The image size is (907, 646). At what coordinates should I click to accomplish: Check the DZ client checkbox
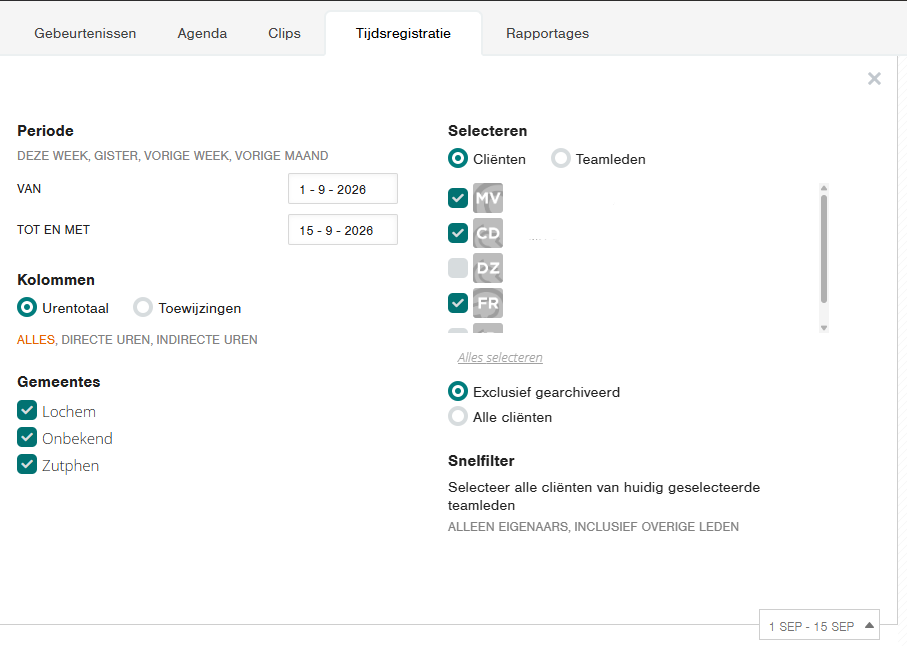tap(458, 268)
